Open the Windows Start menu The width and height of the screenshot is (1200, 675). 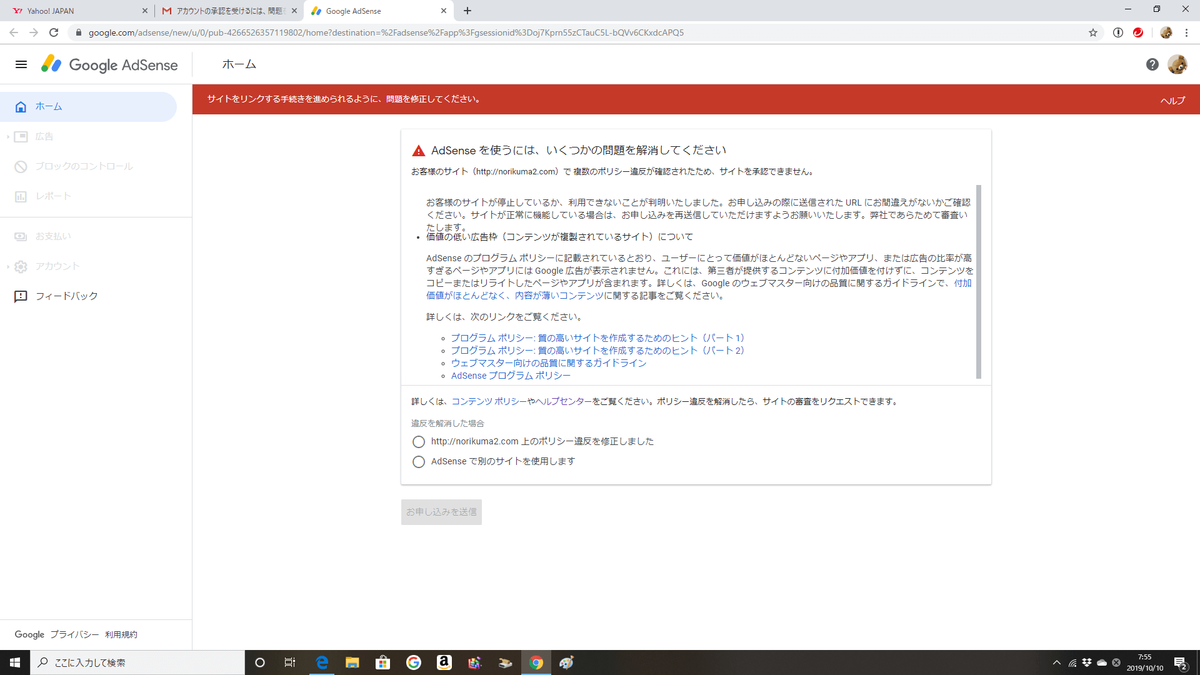click(14, 662)
